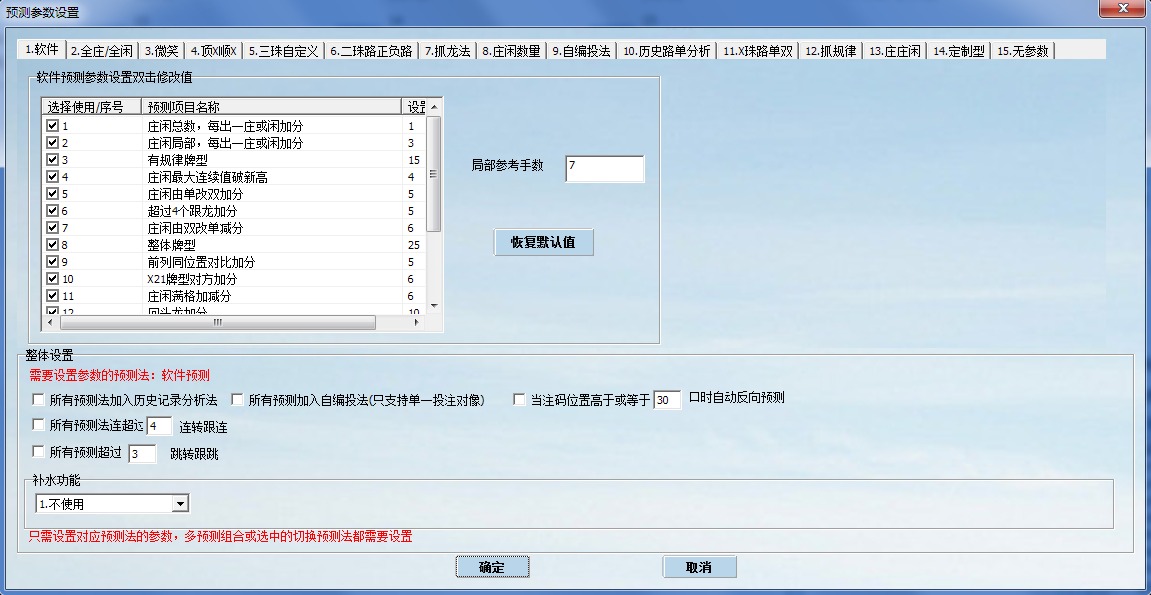Click the reverse prediction threshold field showing 30

click(667, 400)
